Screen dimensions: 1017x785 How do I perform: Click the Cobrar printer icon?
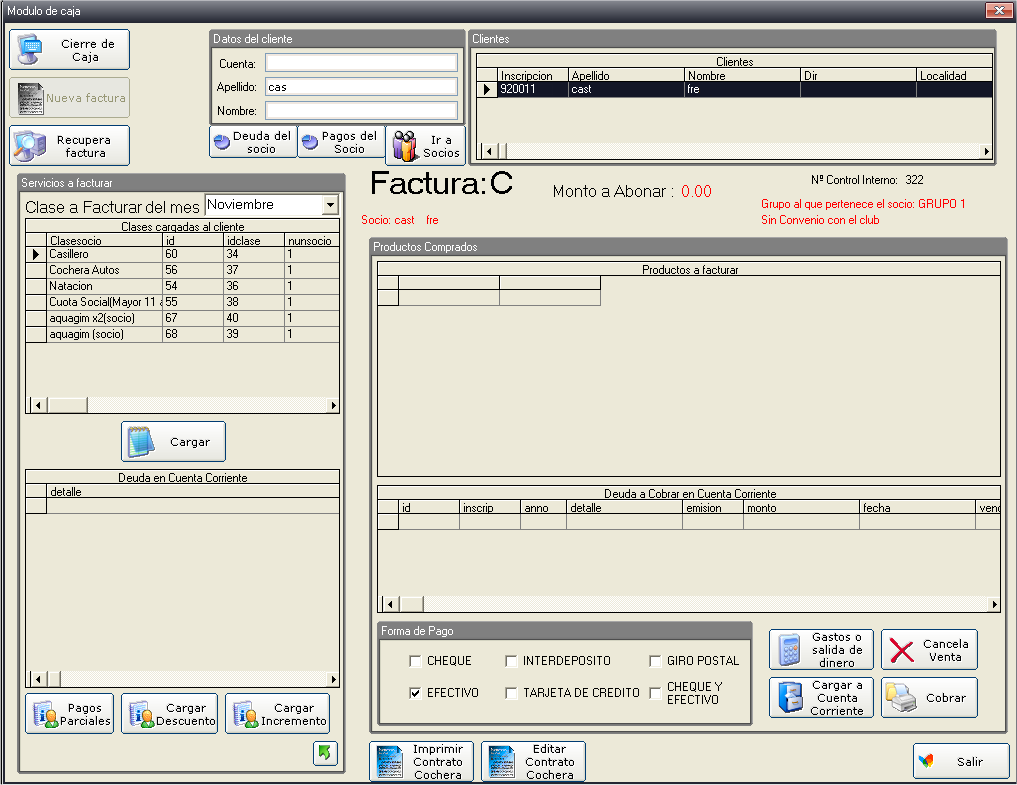tap(902, 698)
